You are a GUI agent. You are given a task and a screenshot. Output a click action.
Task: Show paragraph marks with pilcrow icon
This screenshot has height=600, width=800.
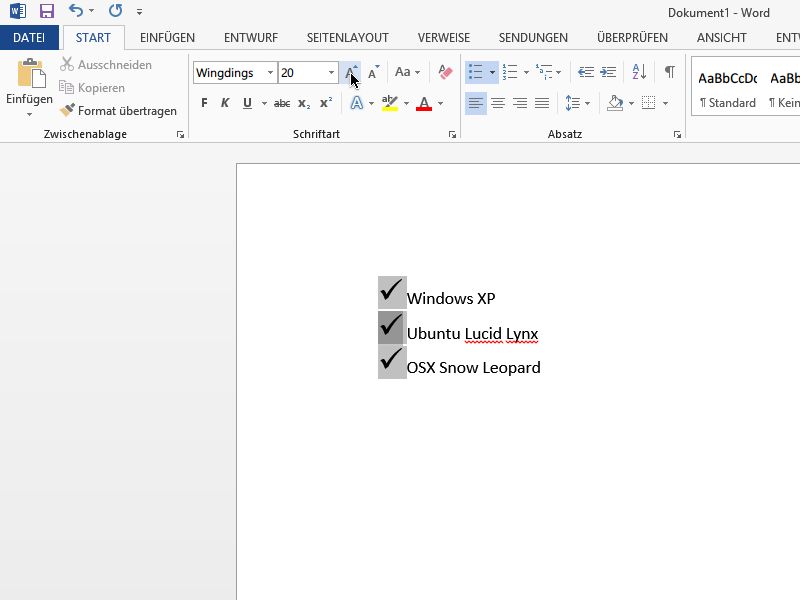pos(669,72)
